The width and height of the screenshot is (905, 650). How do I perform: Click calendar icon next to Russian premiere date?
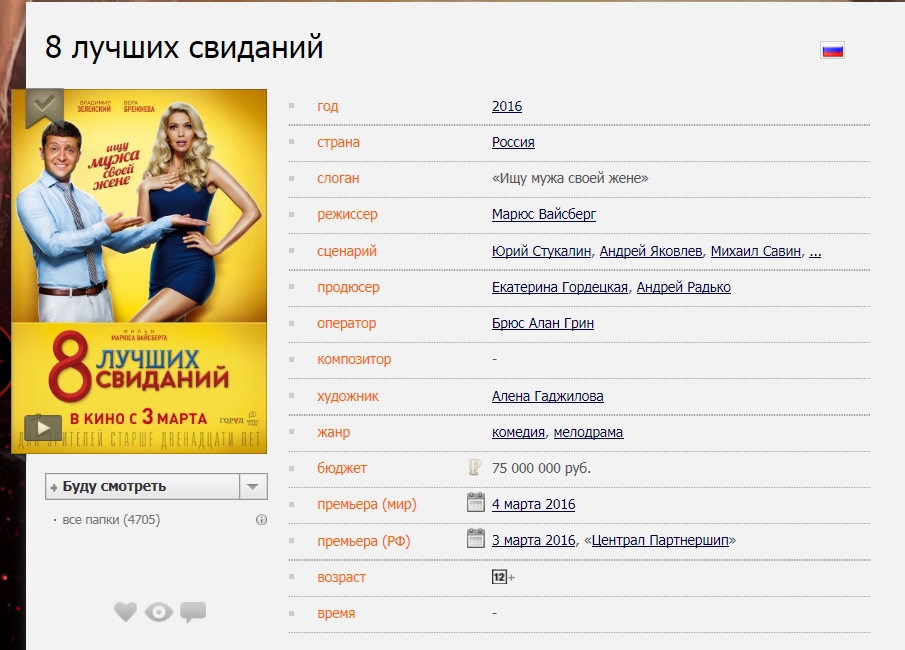pos(476,538)
